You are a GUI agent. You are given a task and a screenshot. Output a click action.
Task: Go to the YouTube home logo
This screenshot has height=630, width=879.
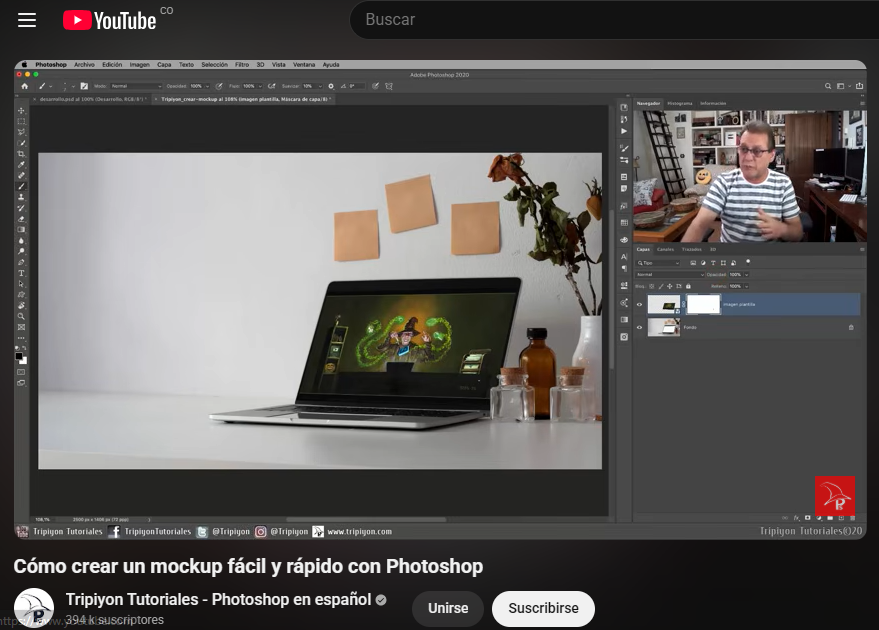[x=110, y=21]
